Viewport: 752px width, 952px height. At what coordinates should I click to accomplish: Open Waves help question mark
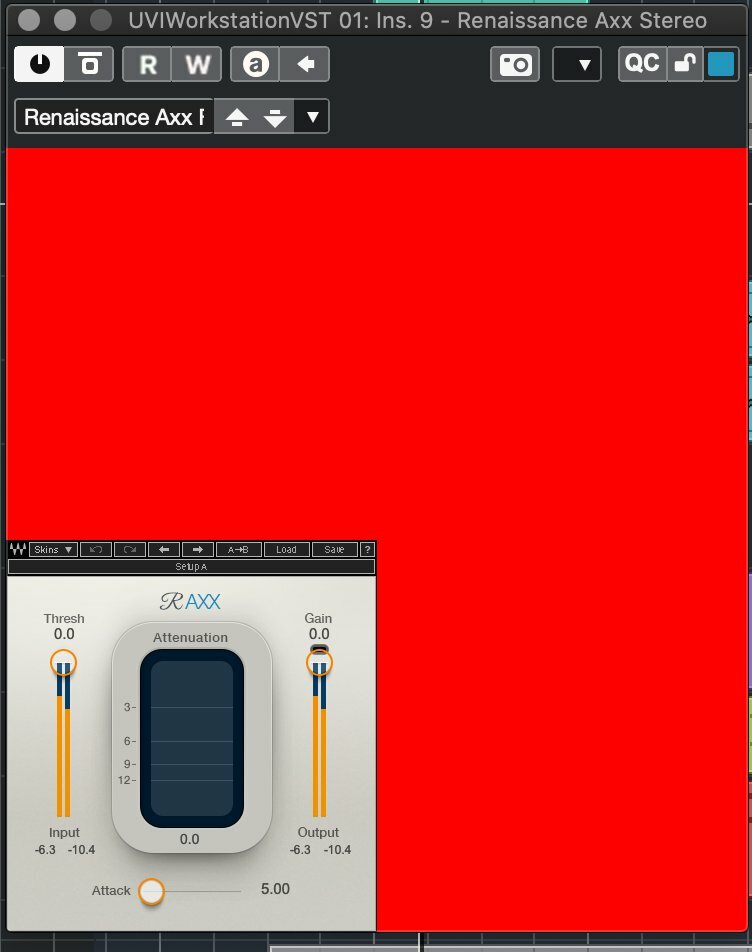(367, 549)
